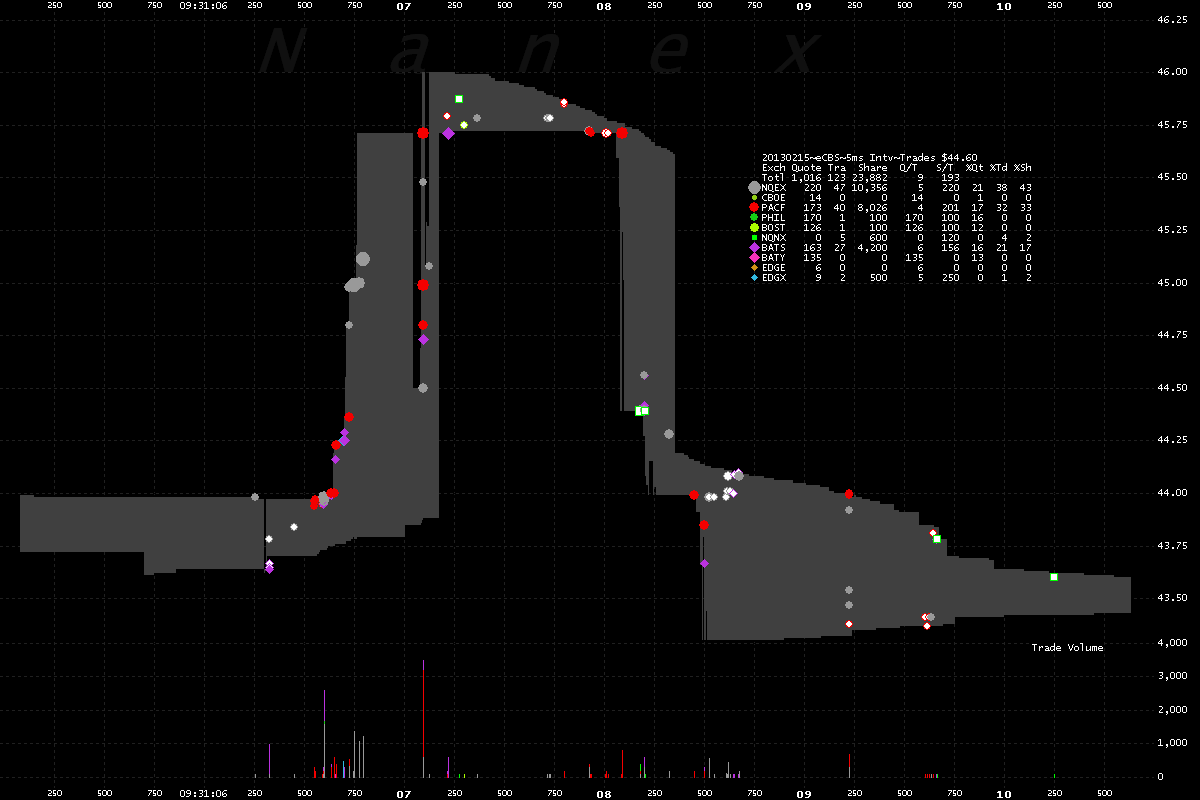This screenshot has width=1200, height=800.
Task: Click the 46.00 price axis label
Action: [x=1171, y=72]
